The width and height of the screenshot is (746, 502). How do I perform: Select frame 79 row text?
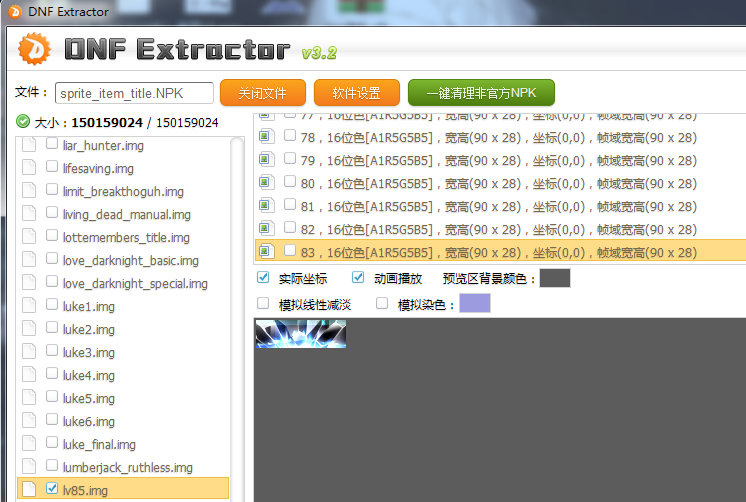[x=499, y=160]
